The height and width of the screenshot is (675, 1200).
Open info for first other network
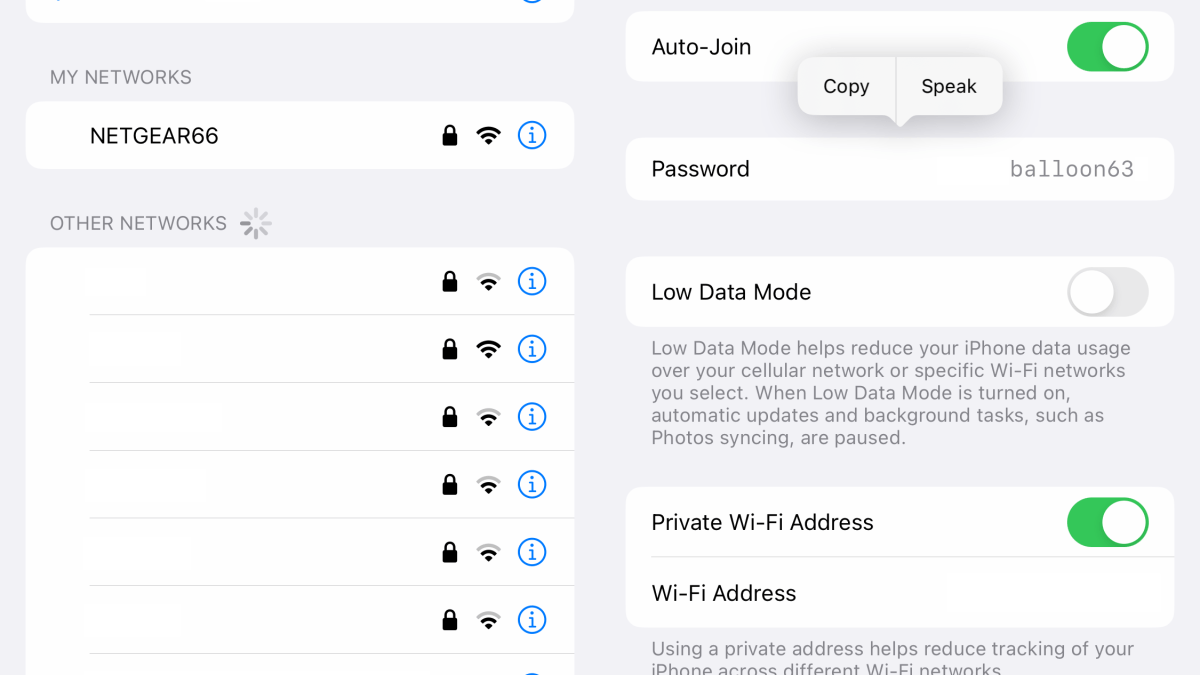tap(532, 282)
